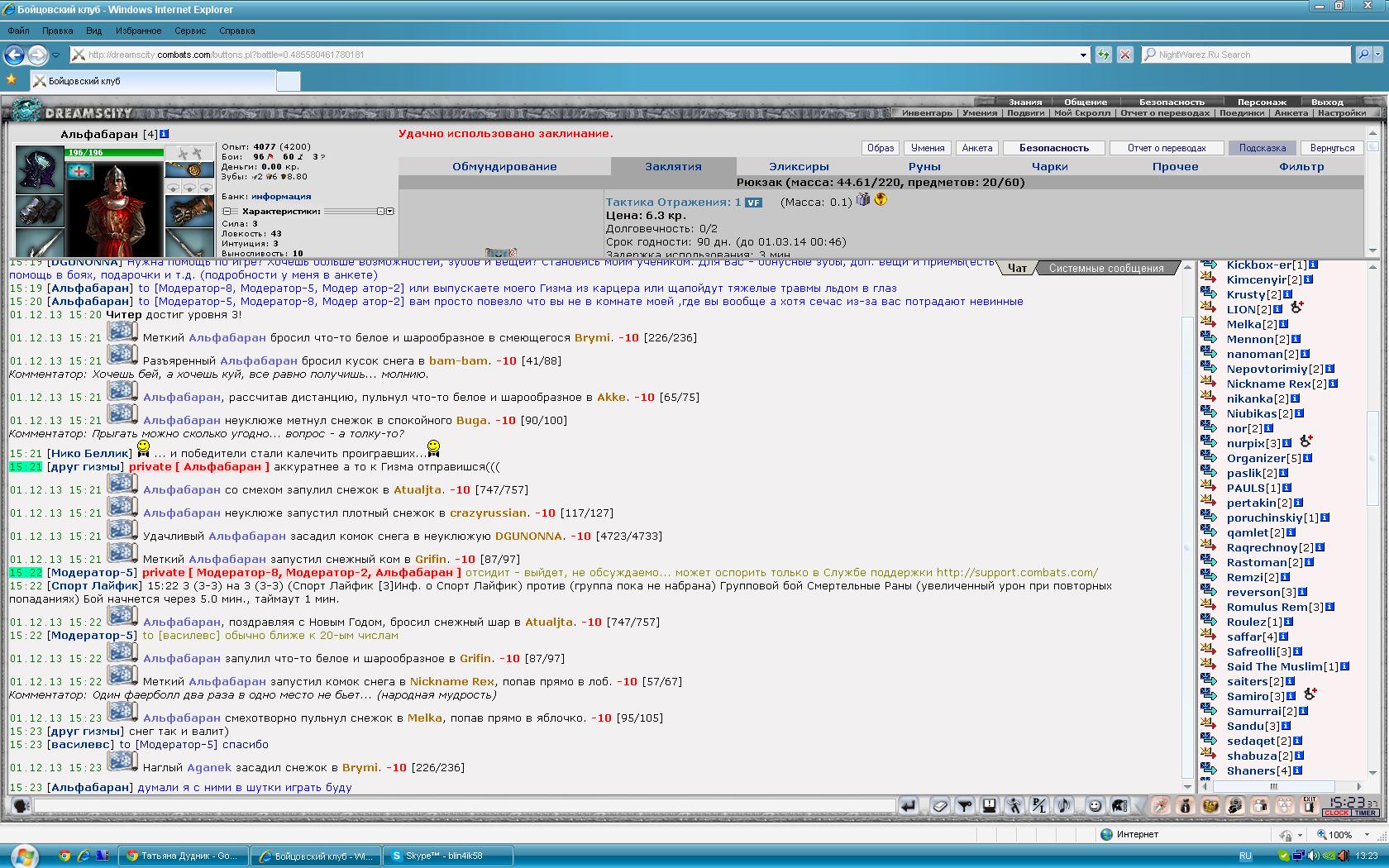1389x868 pixels.
Task: Click Характеristics up arrow button
Action: [381, 212]
